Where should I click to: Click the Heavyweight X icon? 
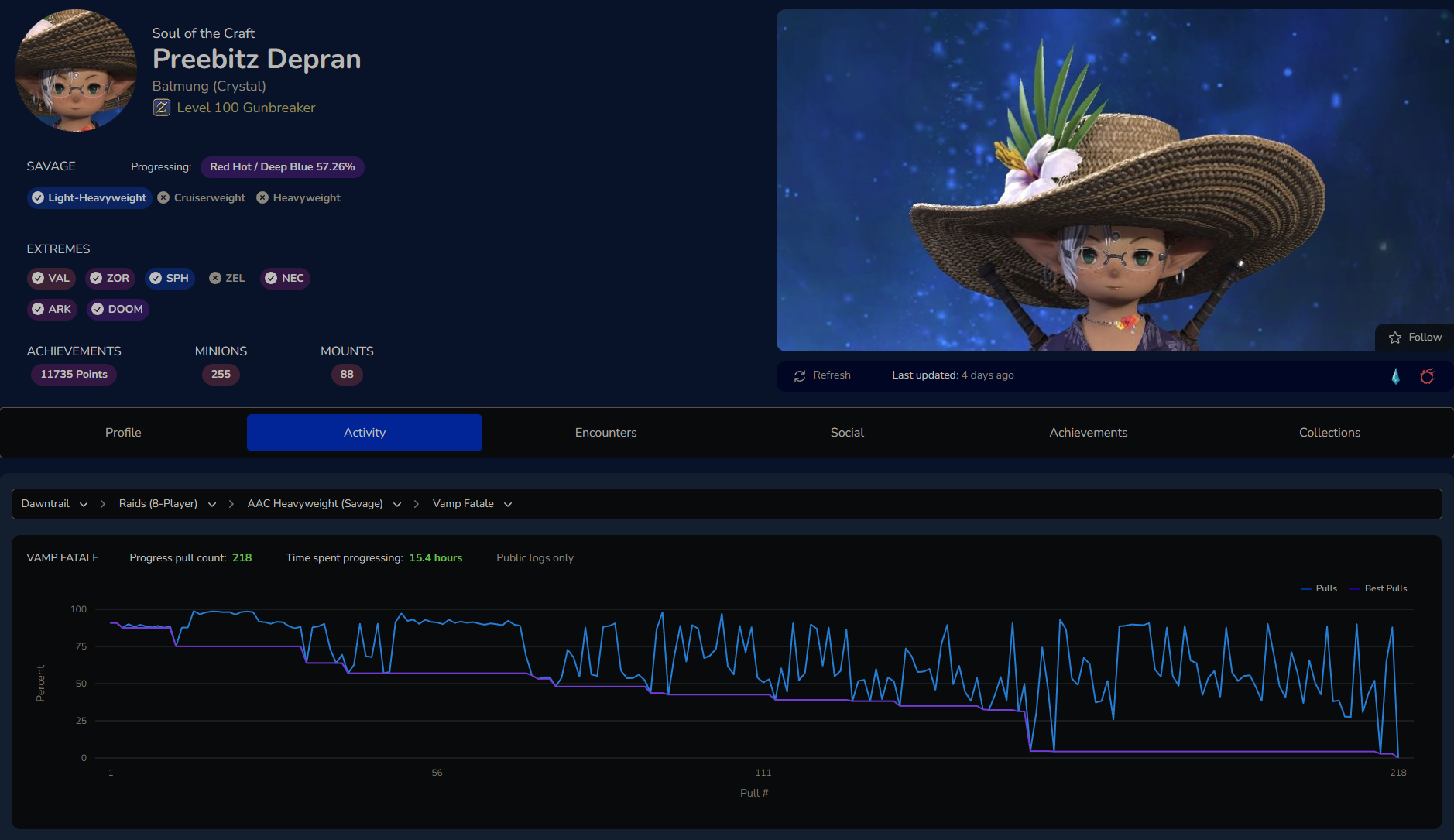coord(262,197)
